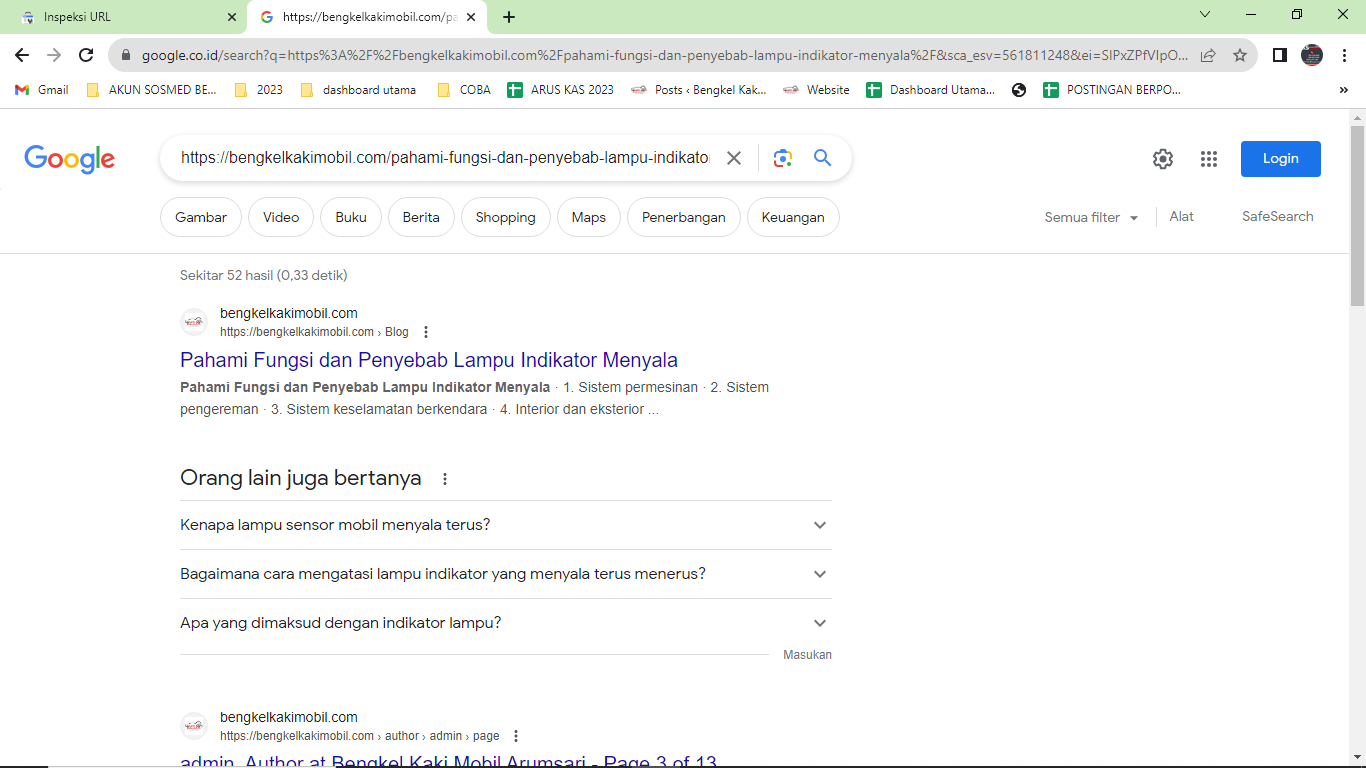Go back to the previous page
This screenshot has width=1366, height=768.
(22, 55)
